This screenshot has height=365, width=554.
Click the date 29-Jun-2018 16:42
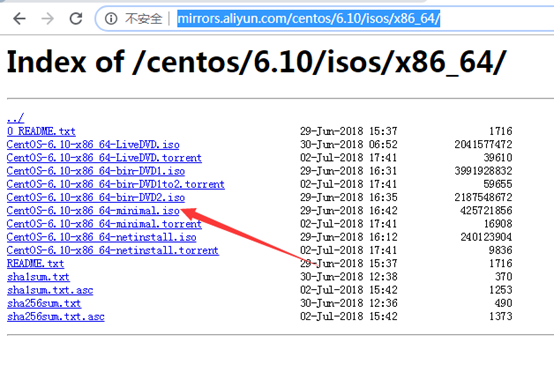(349, 211)
